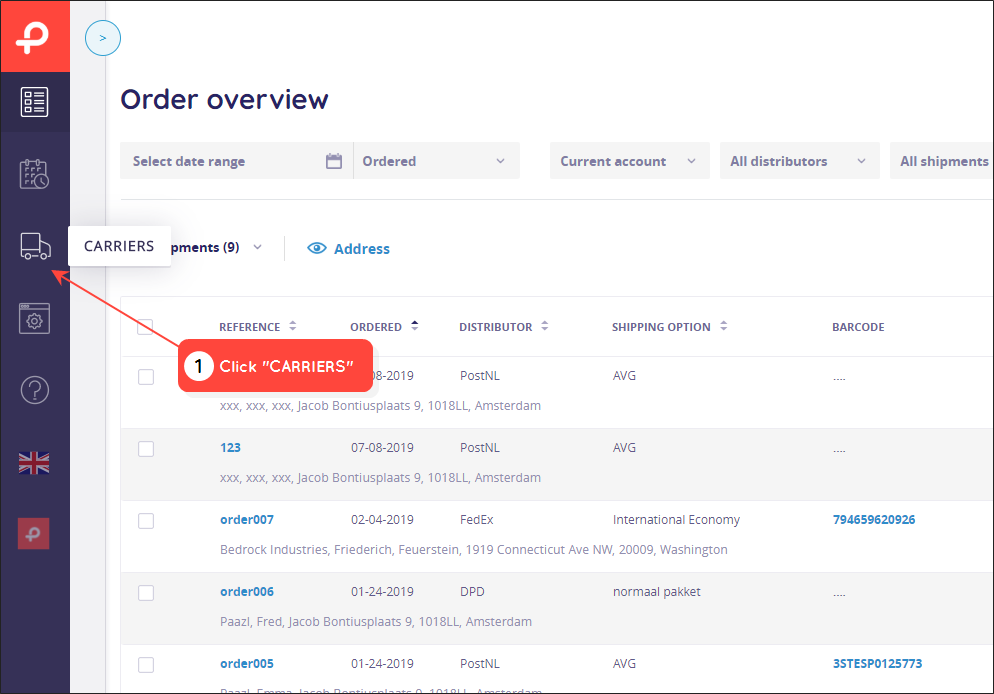Change language via the UK flag icon
Image resolution: width=994 pixels, height=694 pixels.
click(x=34, y=463)
